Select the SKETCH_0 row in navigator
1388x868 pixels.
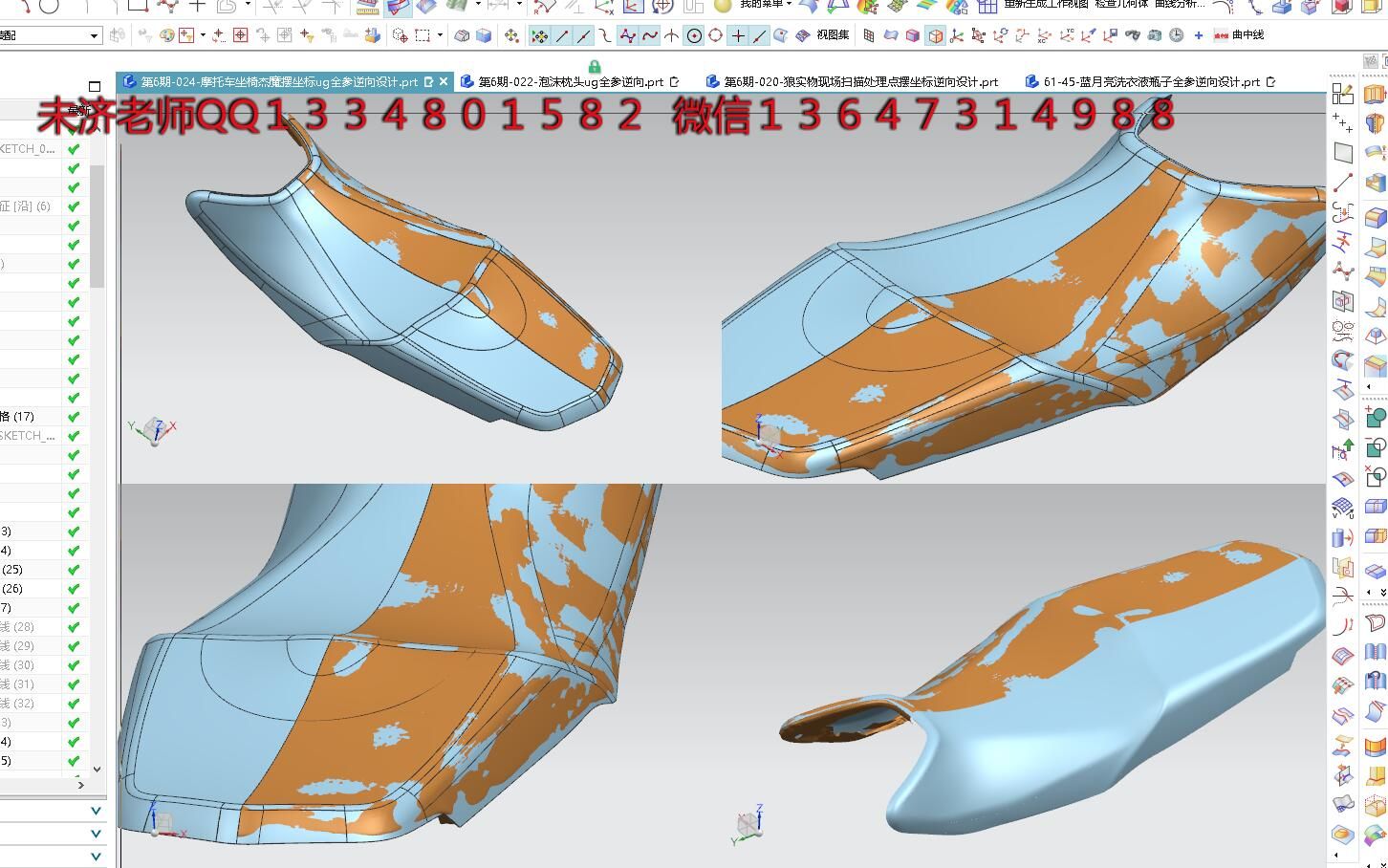29,148
